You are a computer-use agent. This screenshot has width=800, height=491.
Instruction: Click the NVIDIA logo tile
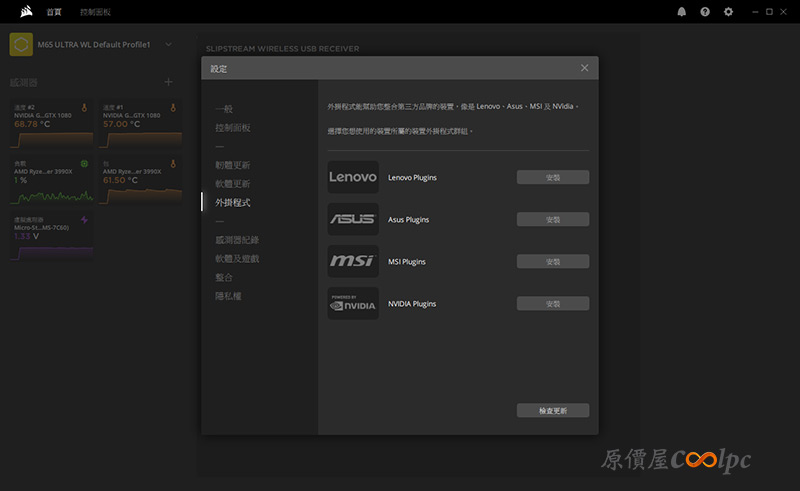pyautogui.click(x=353, y=303)
